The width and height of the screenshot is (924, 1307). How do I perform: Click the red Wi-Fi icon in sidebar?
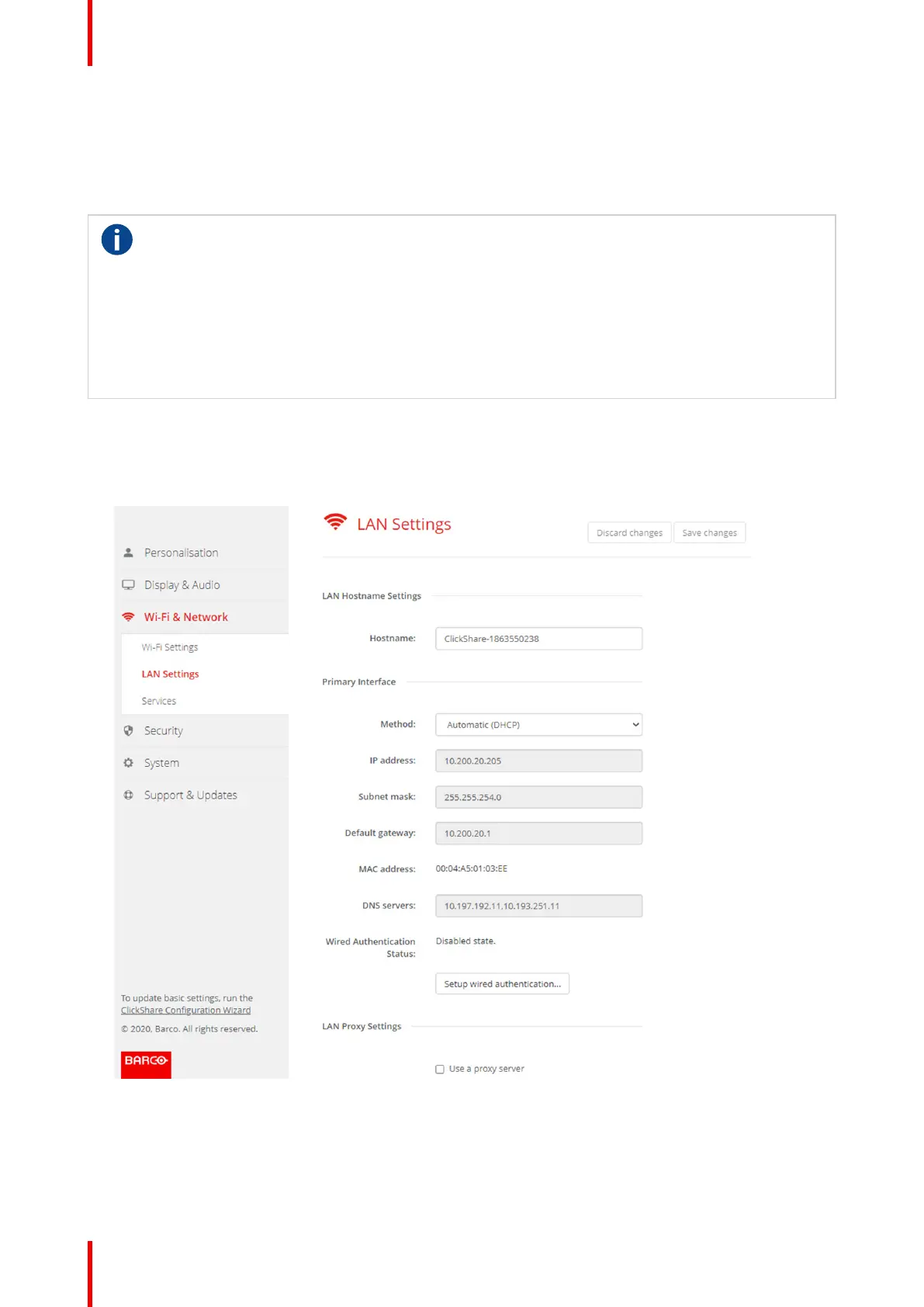pos(128,617)
